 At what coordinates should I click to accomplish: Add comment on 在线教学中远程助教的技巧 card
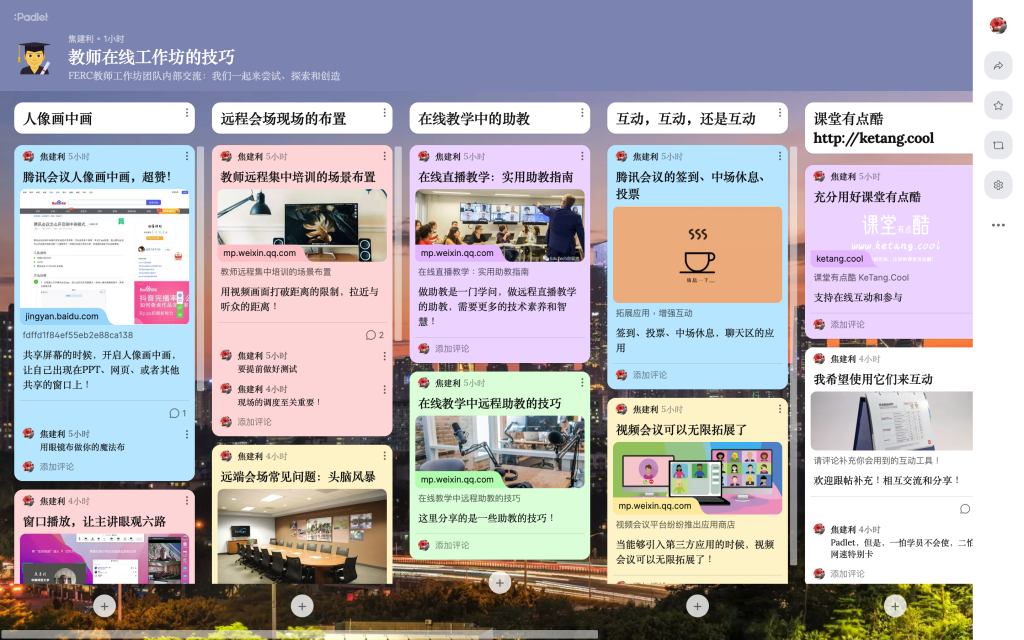(453, 545)
